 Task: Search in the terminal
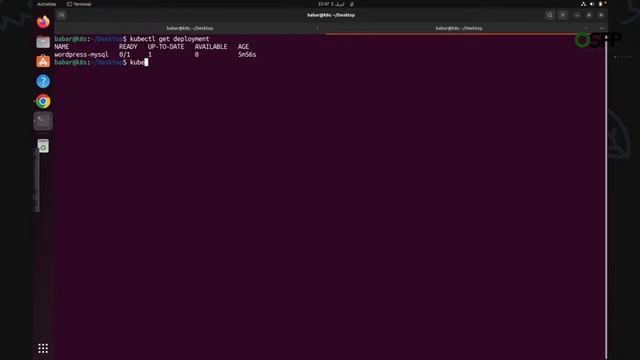coord(550,15)
